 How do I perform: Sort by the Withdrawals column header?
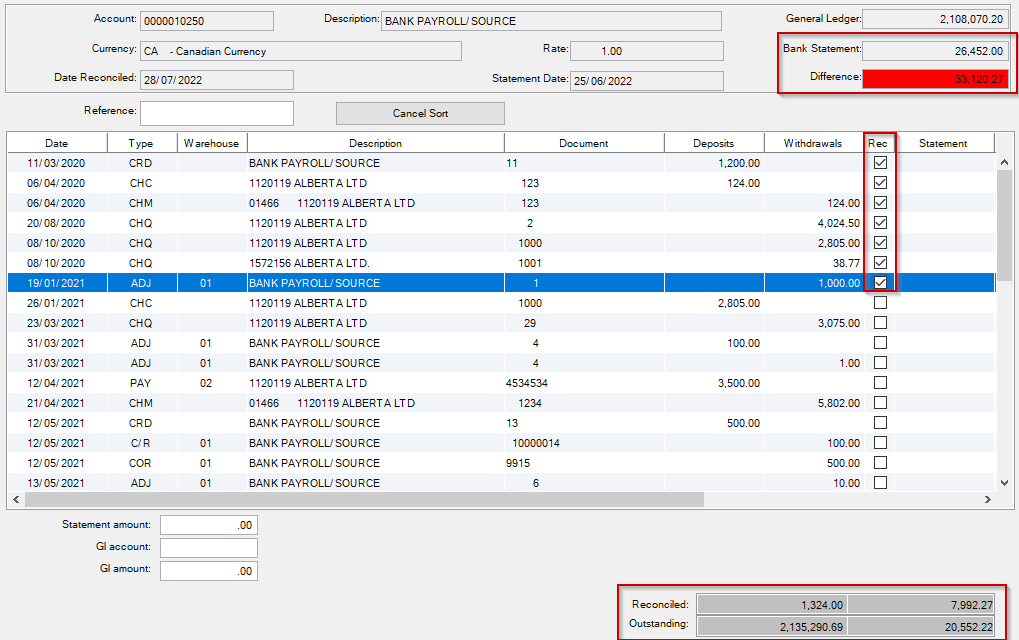[813, 143]
